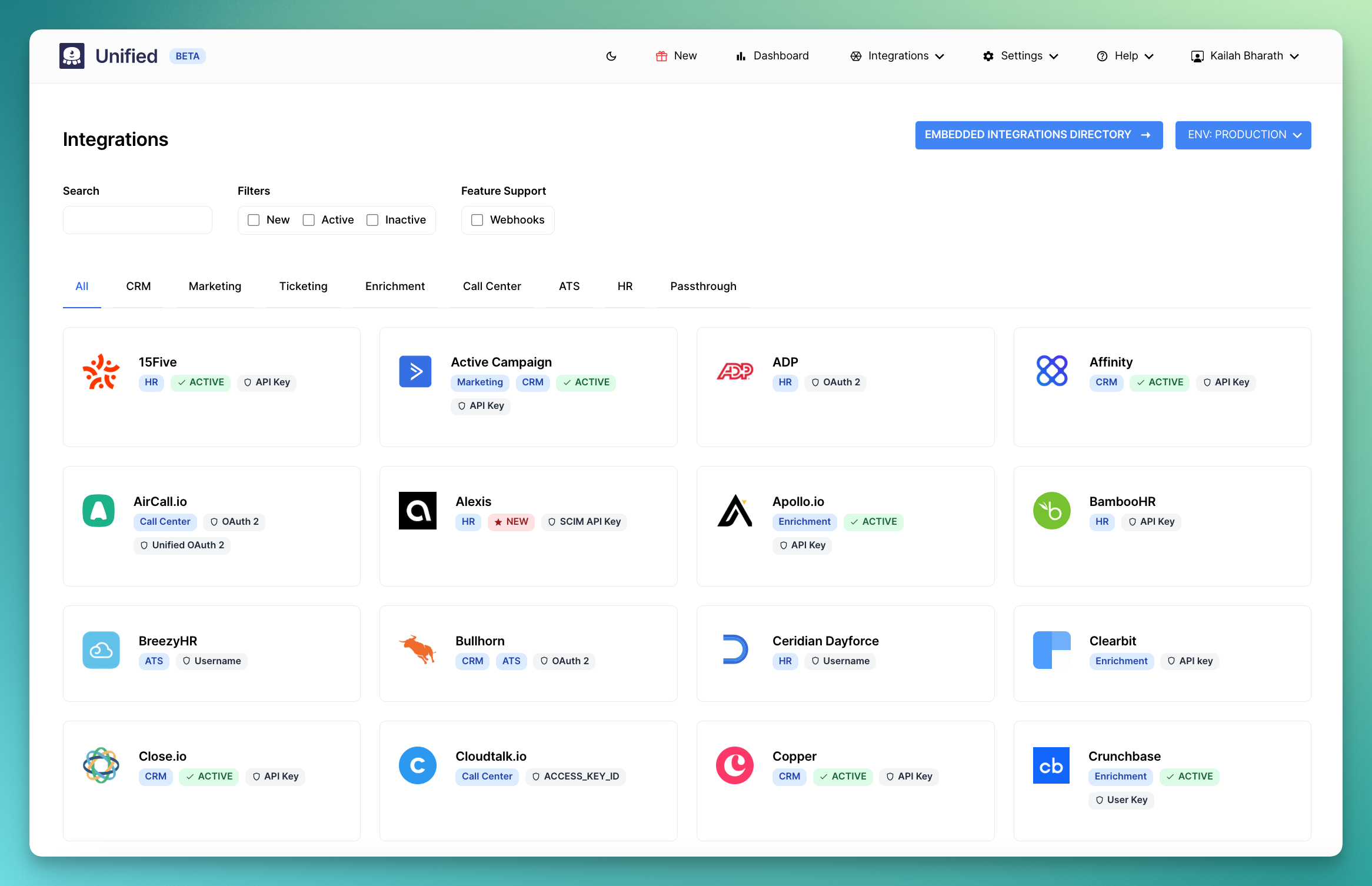Click the Unified logo icon

pyautogui.click(x=72, y=56)
